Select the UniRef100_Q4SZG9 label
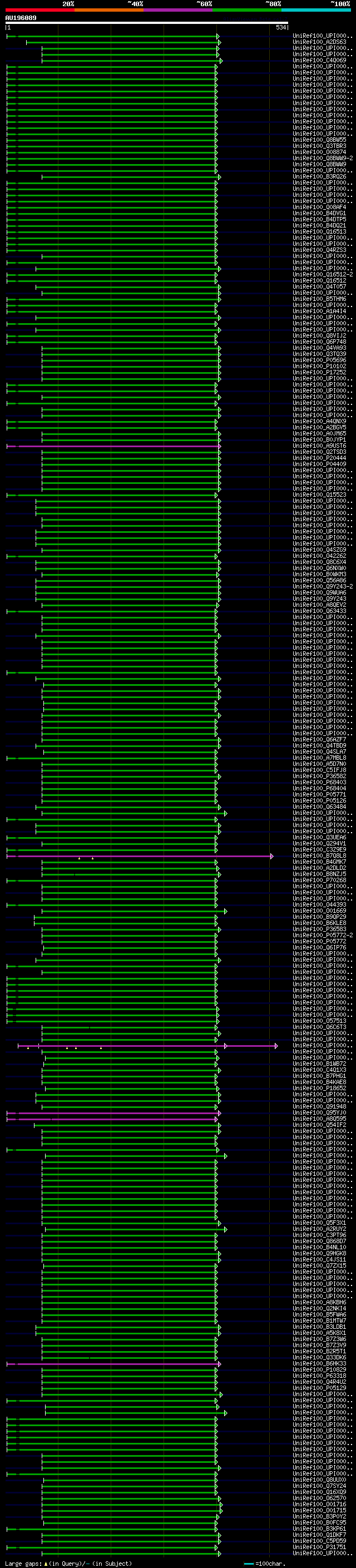 pos(319,550)
